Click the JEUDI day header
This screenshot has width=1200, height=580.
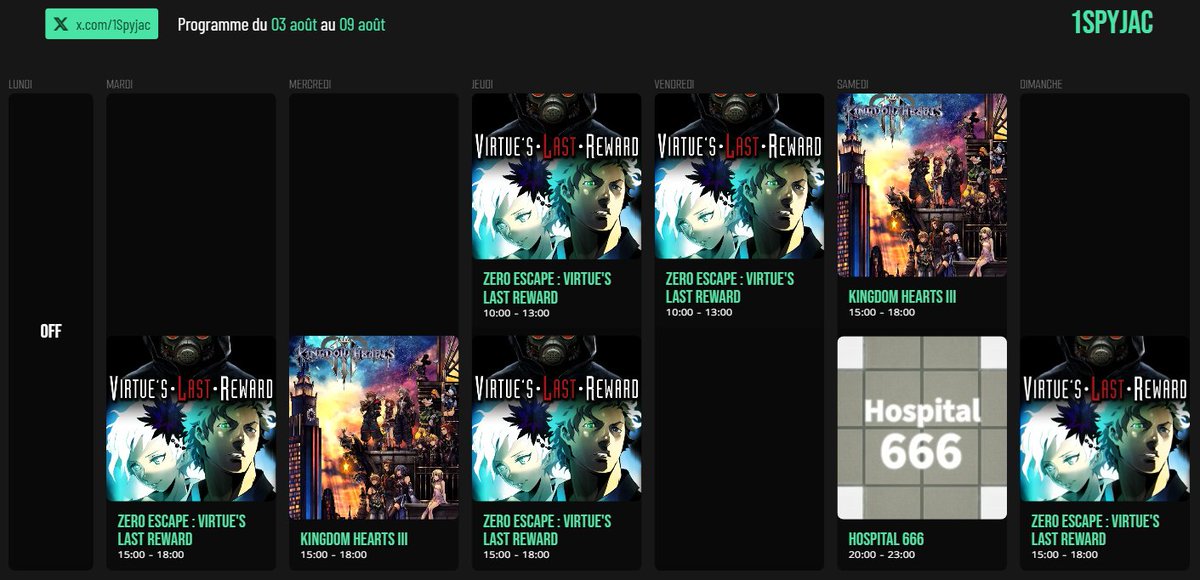482,85
